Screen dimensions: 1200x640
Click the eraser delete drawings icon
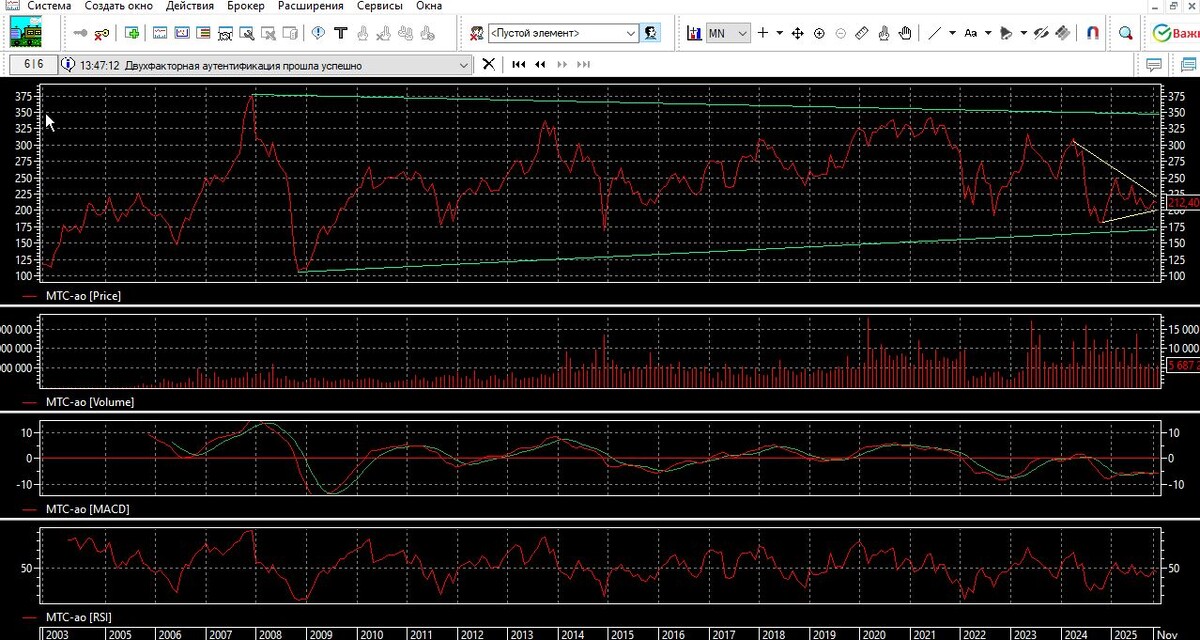point(1063,33)
